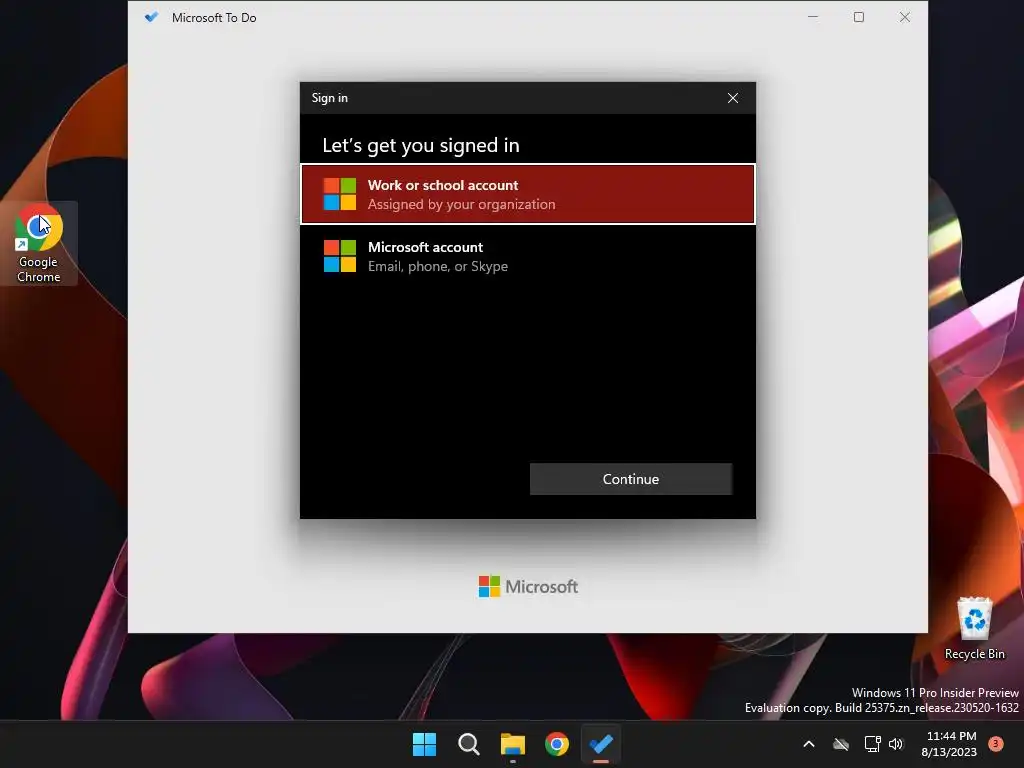
Task: Show hidden system tray icons
Action: pos(808,744)
